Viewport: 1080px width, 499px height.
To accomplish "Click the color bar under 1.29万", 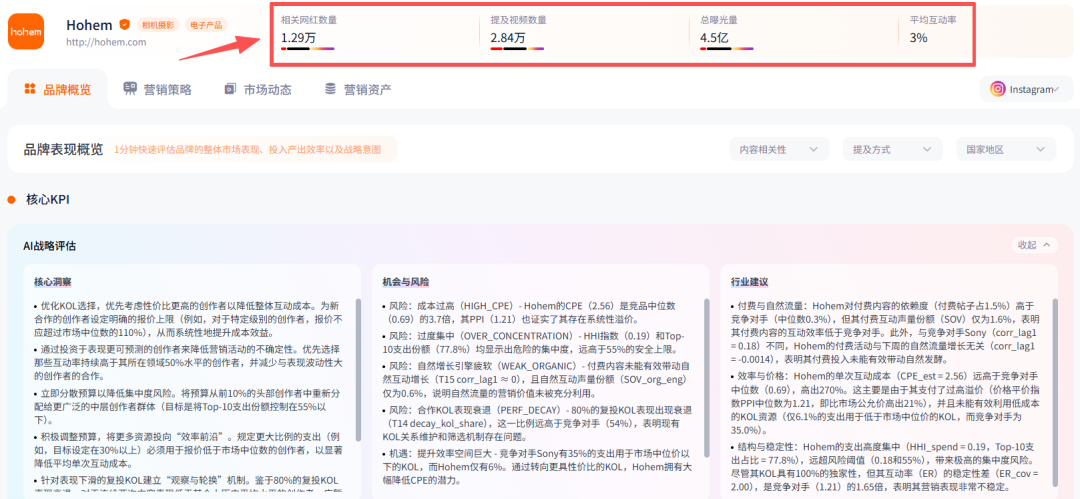I will (308, 49).
